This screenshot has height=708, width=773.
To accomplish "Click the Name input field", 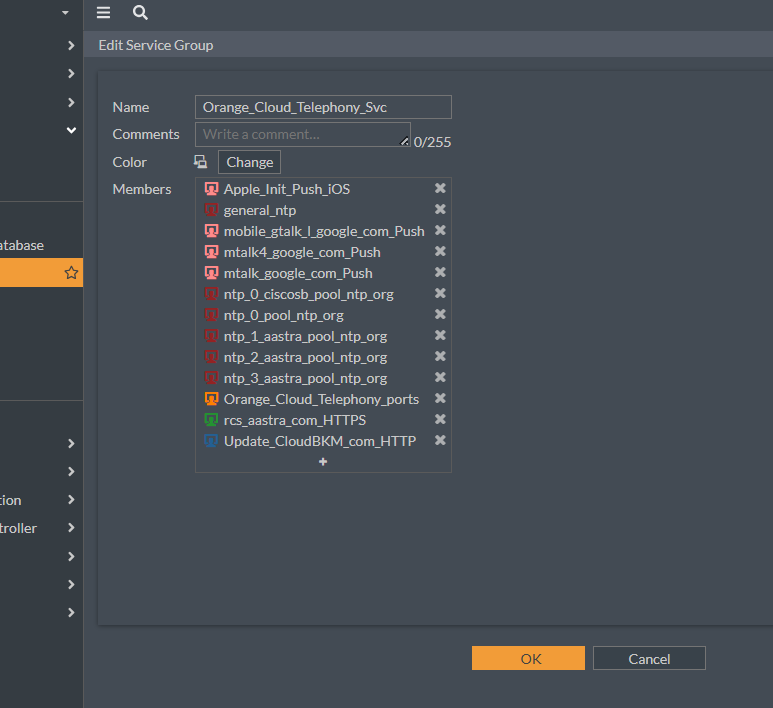I will click(323, 107).
